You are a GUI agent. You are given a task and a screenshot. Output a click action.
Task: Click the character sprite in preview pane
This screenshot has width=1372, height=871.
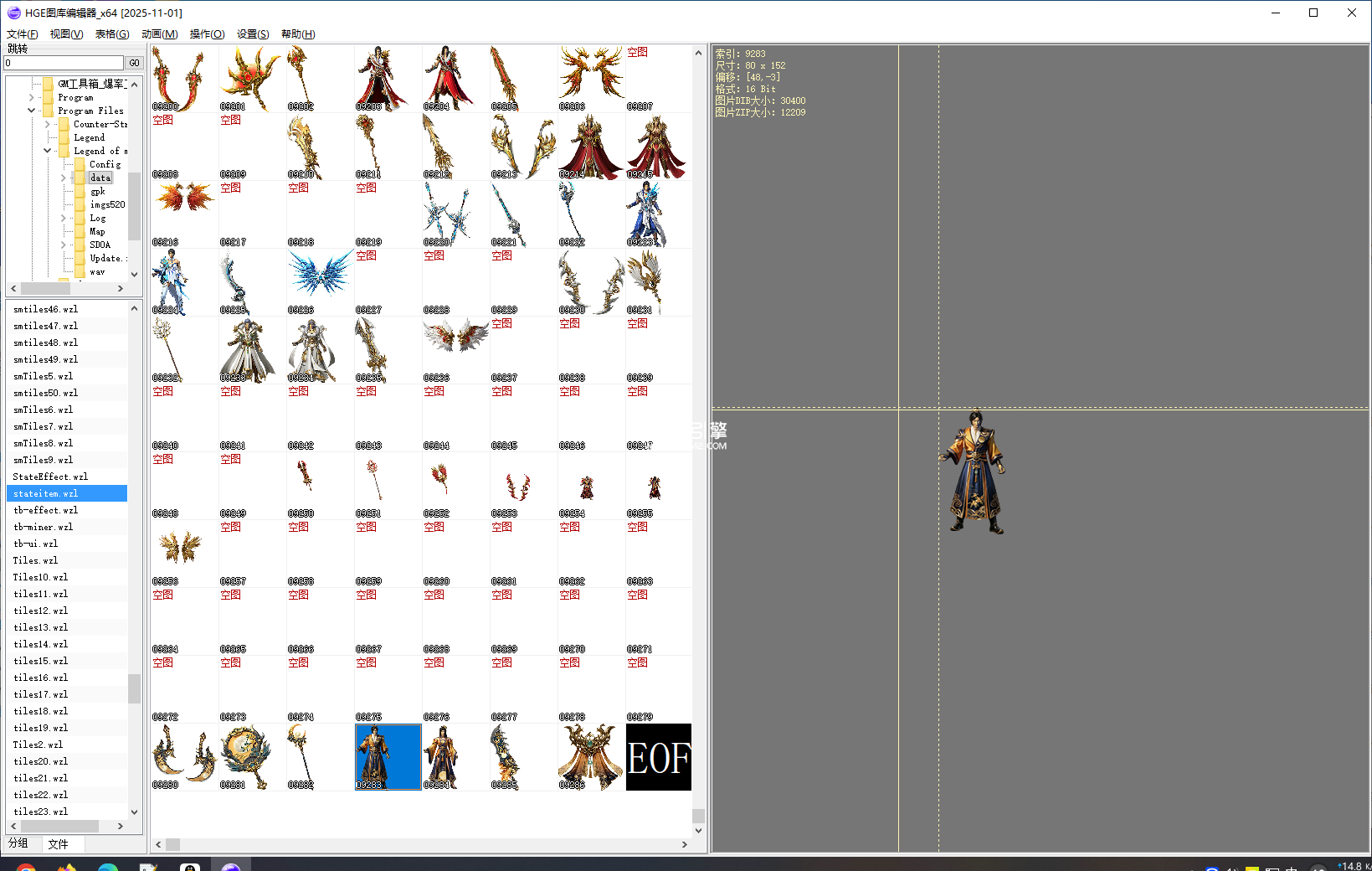click(974, 472)
